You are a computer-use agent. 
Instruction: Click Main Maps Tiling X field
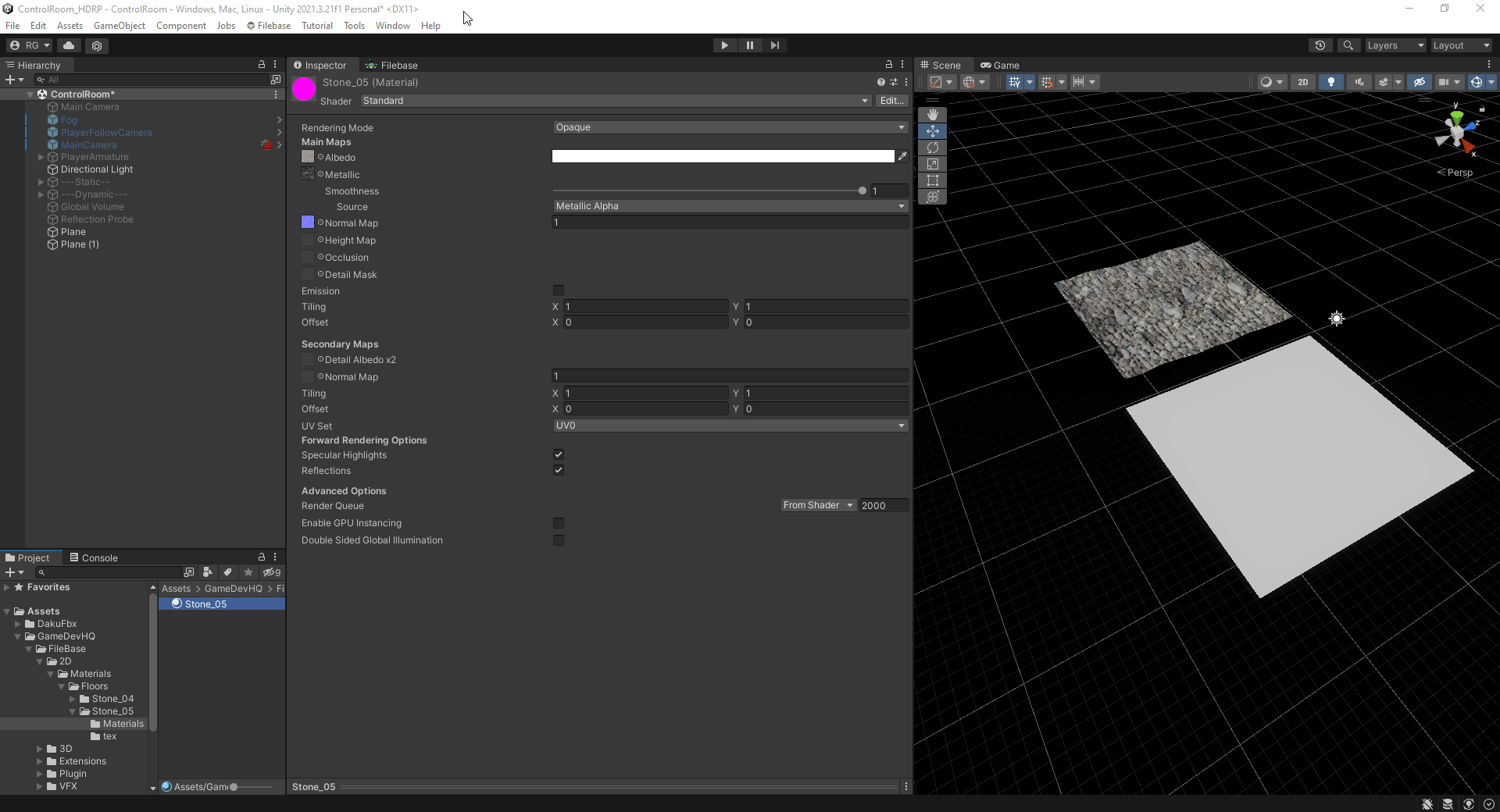(x=645, y=307)
